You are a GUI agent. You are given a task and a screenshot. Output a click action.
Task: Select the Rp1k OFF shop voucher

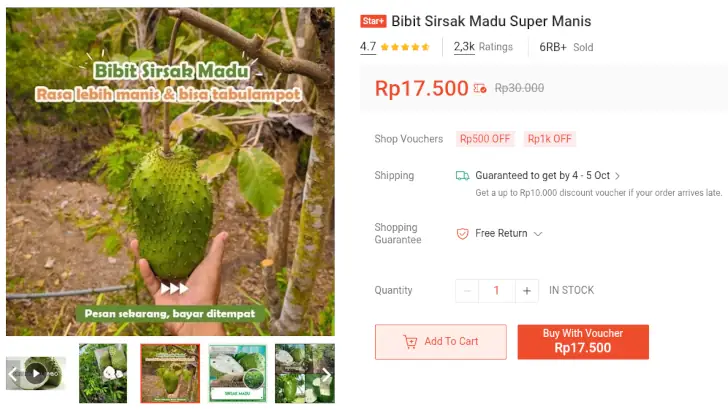click(550, 139)
